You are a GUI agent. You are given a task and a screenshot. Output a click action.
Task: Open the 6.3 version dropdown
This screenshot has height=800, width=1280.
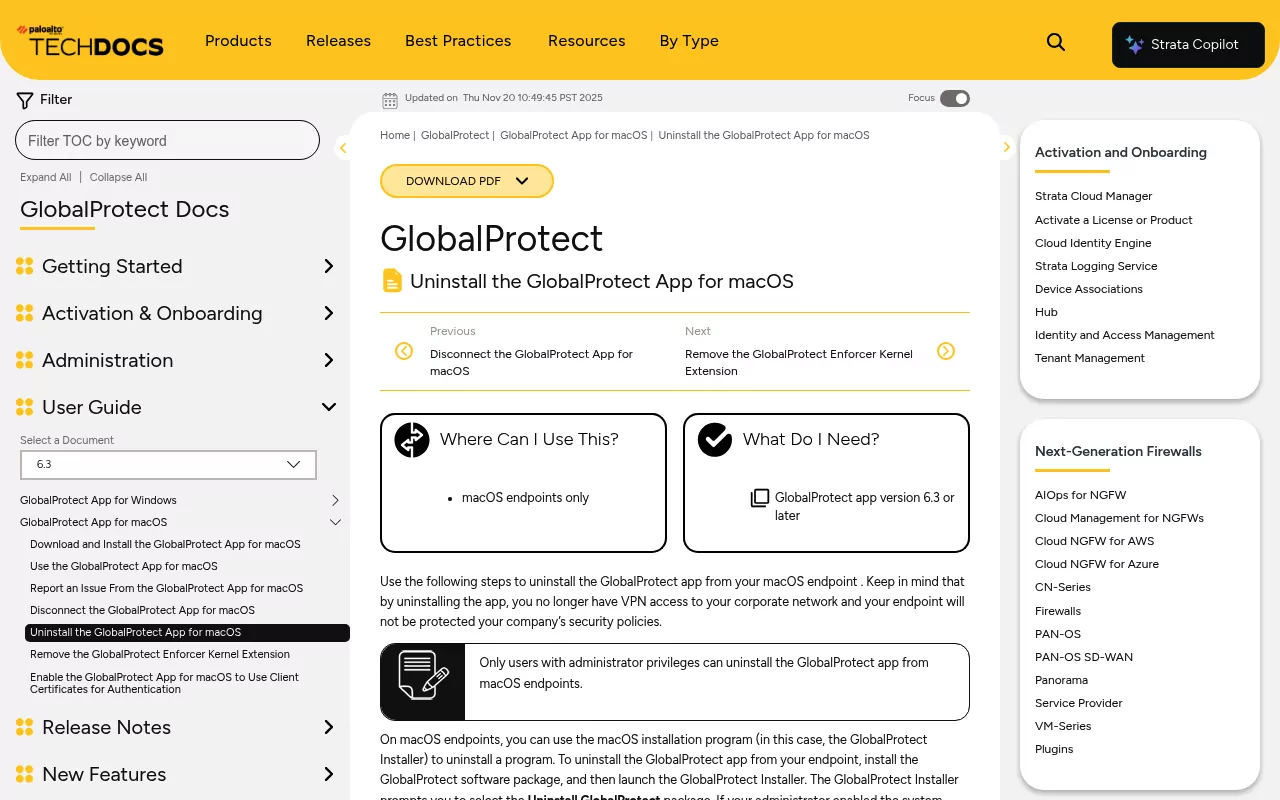168,465
